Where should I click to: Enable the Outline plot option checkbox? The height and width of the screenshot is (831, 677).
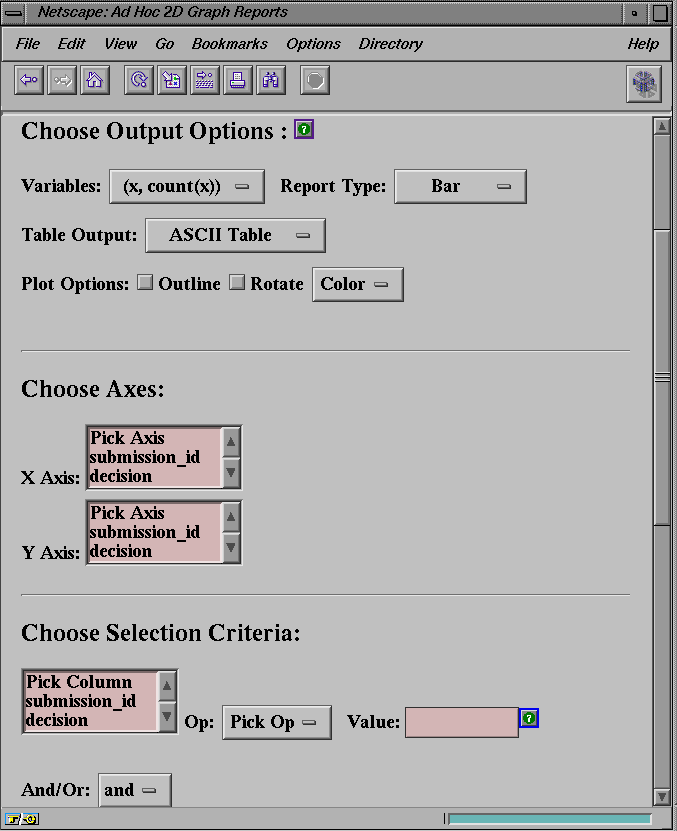pyautogui.click(x=145, y=283)
